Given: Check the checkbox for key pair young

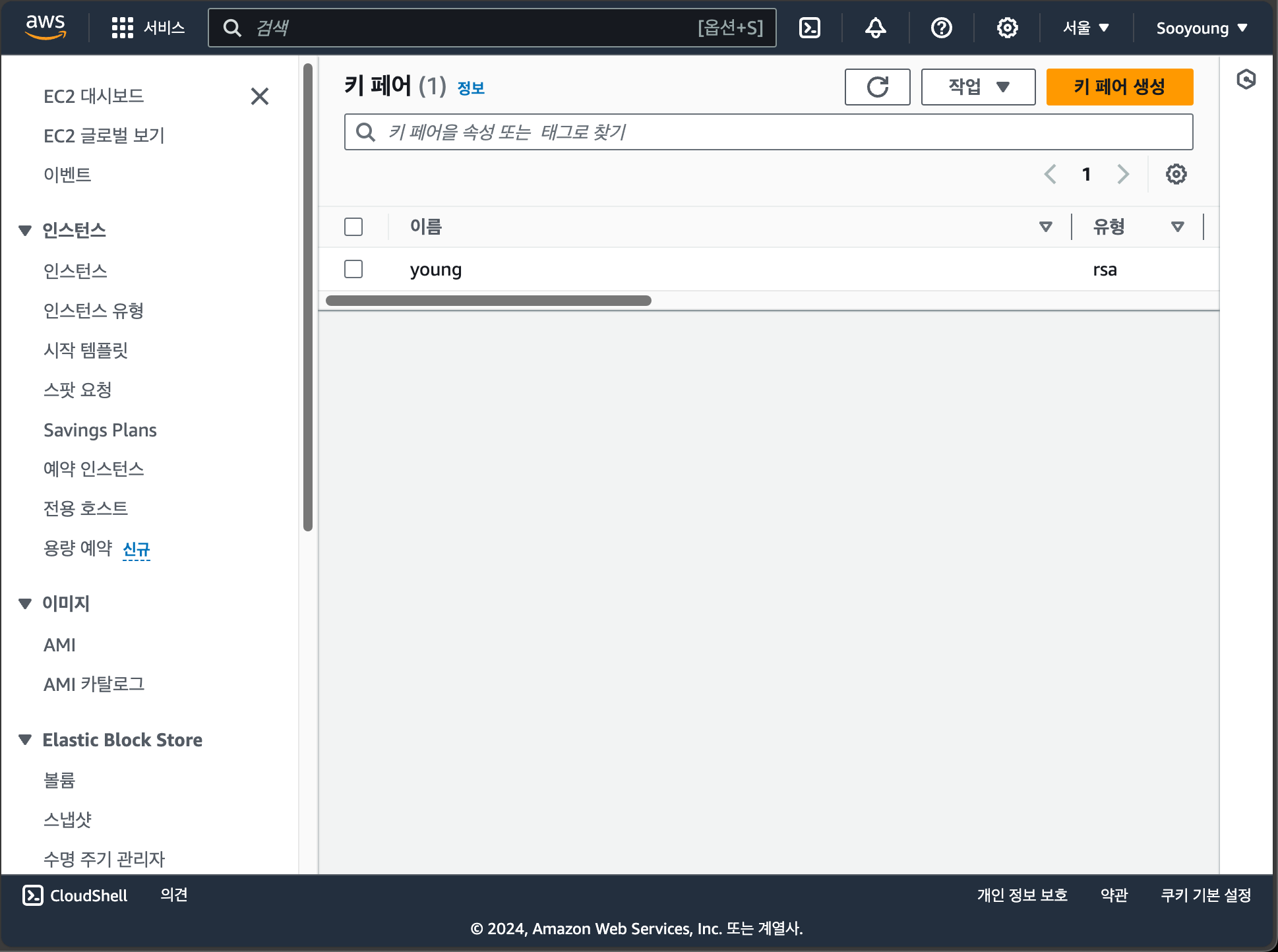Looking at the screenshot, I should [x=353, y=269].
